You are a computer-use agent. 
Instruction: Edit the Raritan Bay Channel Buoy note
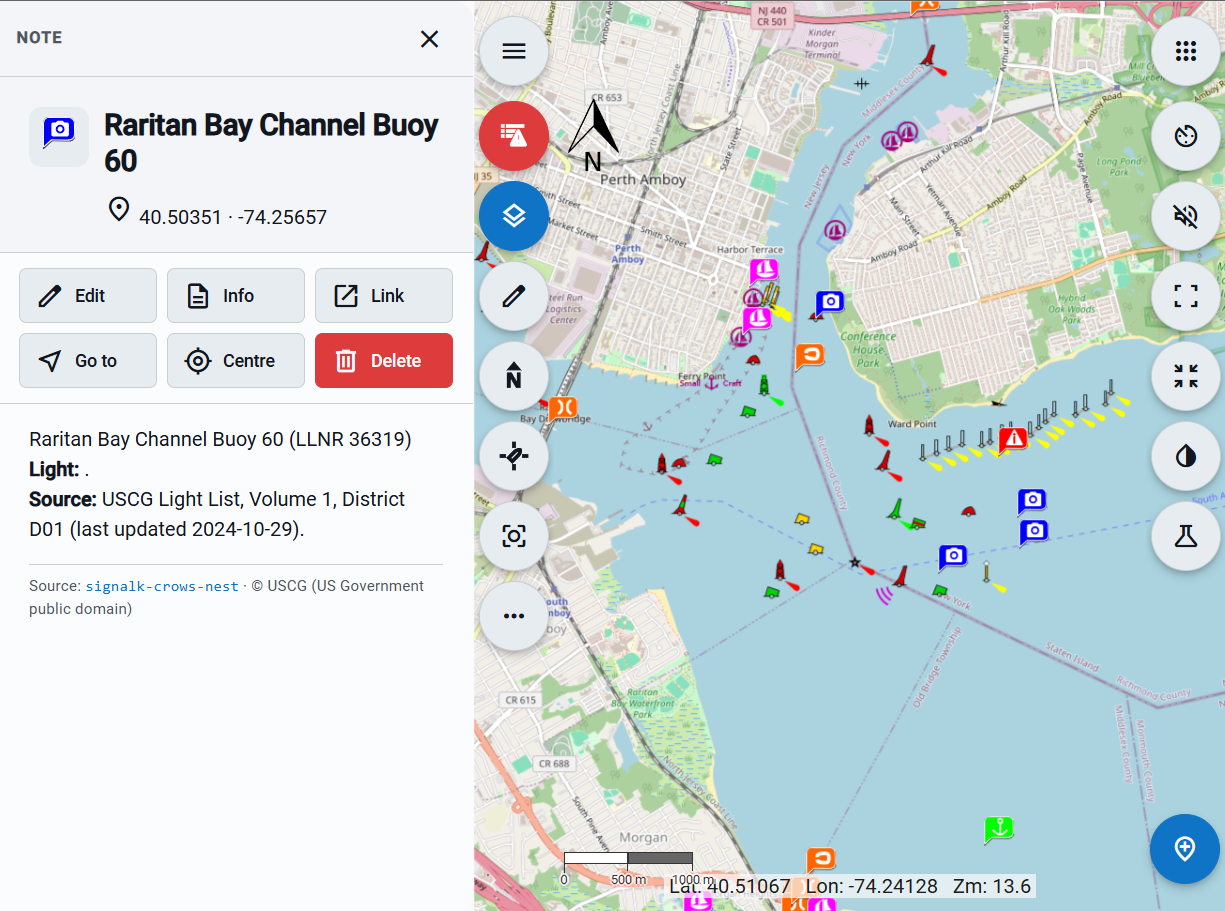click(x=88, y=296)
